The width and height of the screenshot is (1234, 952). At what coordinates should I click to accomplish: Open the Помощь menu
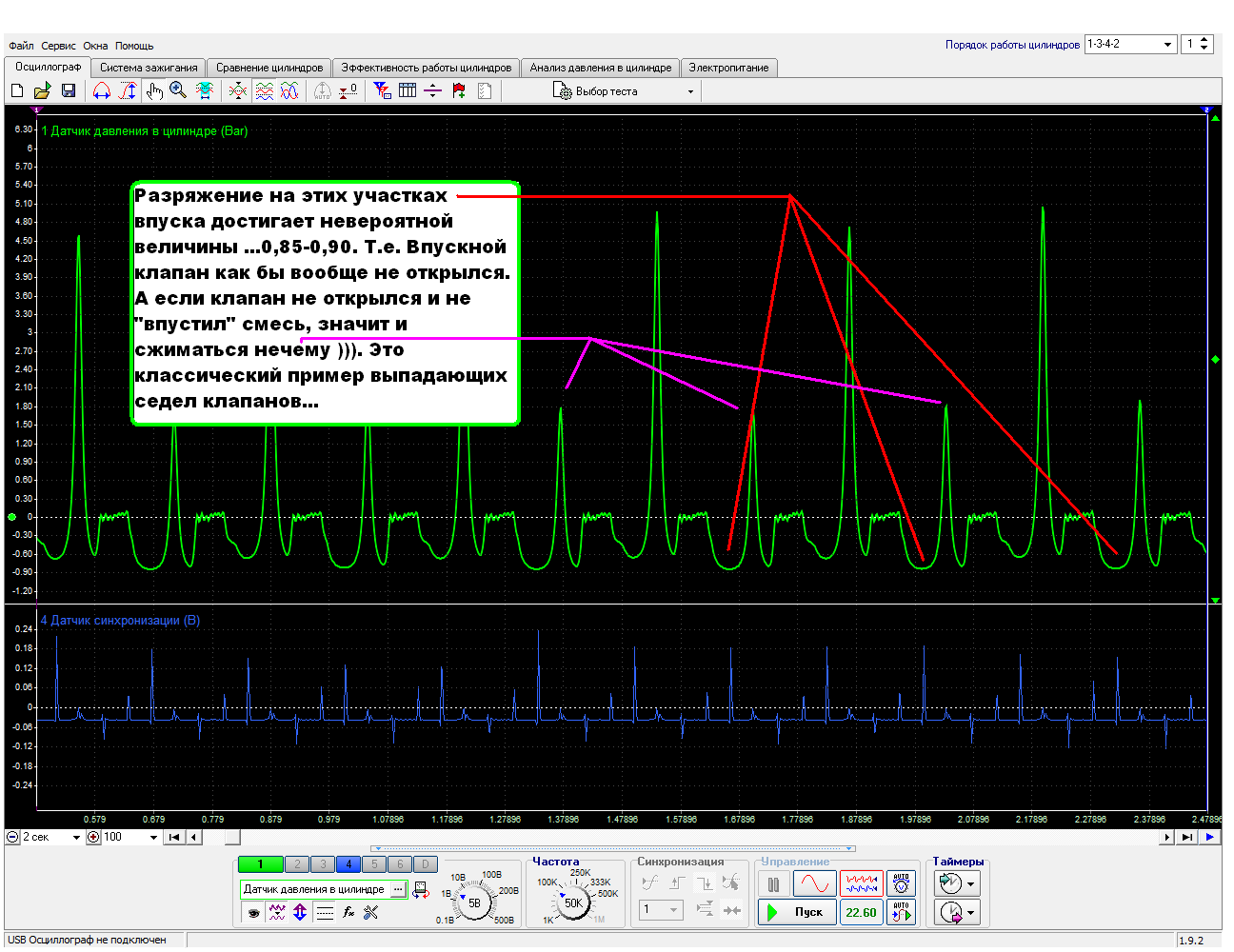[x=134, y=46]
